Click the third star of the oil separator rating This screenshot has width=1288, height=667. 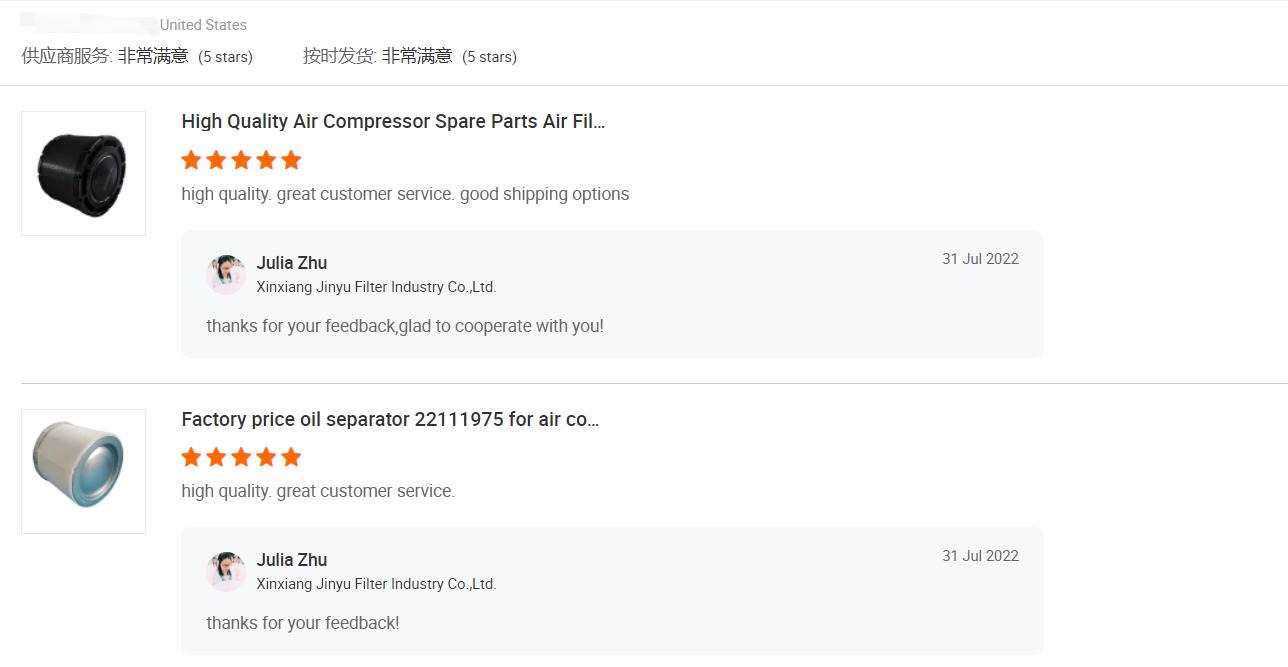241,457
